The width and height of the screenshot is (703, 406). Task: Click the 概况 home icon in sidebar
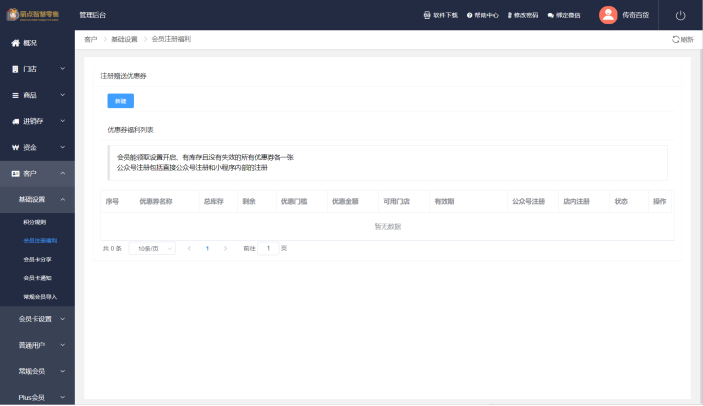15,43
